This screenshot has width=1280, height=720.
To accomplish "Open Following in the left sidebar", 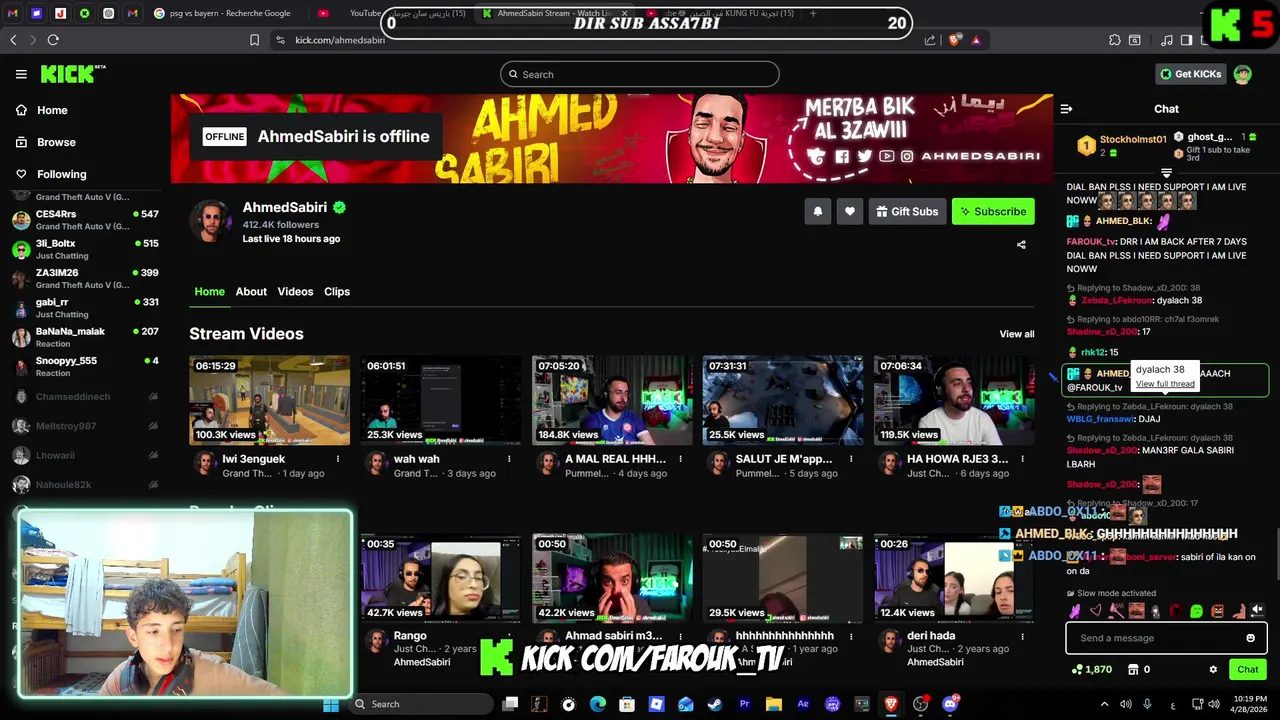I will 51,174.
